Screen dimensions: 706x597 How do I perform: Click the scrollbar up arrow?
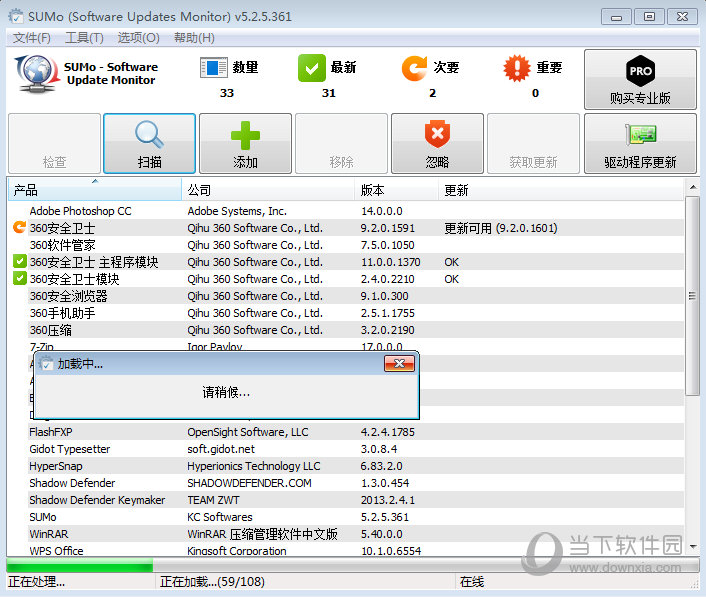[x=693, y=186]
